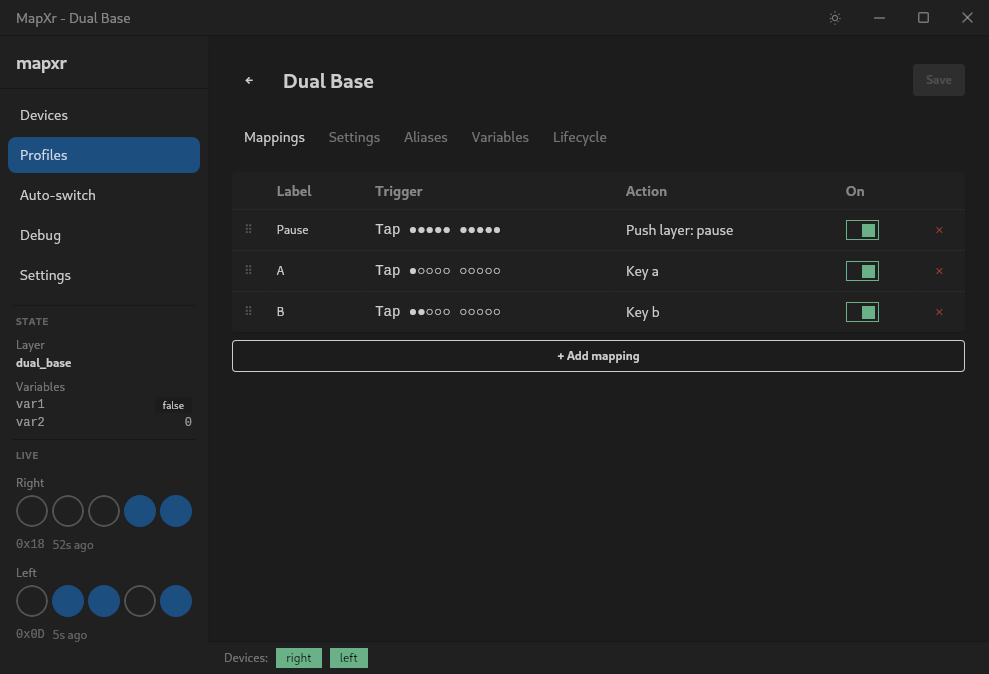Click the red X beside Key b mapping
989x674 pixels.
coord(939,311)
